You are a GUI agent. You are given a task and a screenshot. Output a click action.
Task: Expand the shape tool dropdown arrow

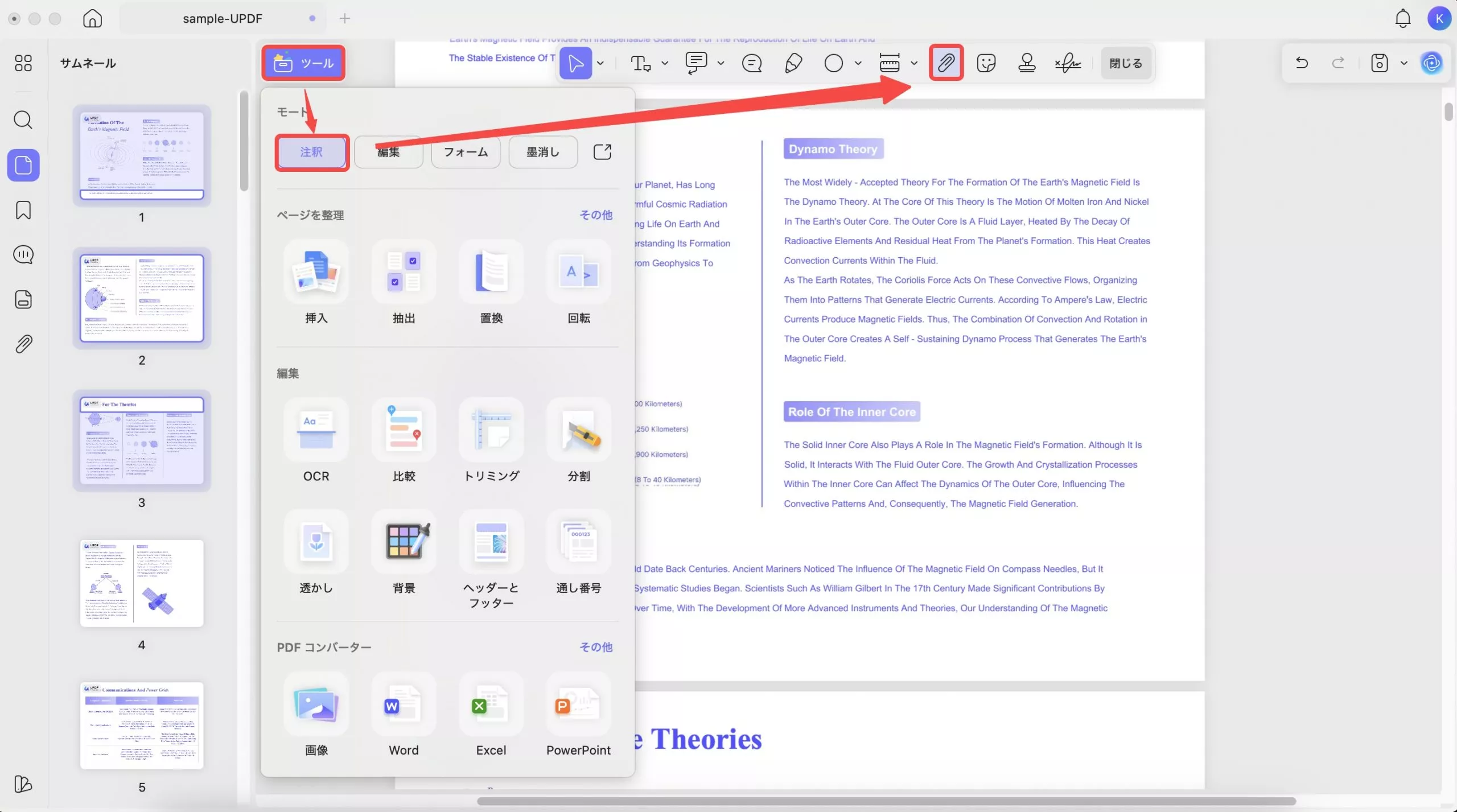pyautogui.click(x=858, y=63)
